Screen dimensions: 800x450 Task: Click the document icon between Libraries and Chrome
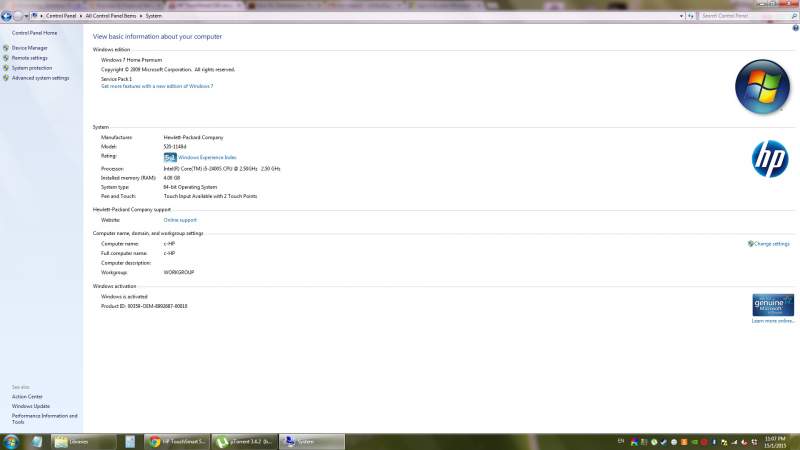130,441
